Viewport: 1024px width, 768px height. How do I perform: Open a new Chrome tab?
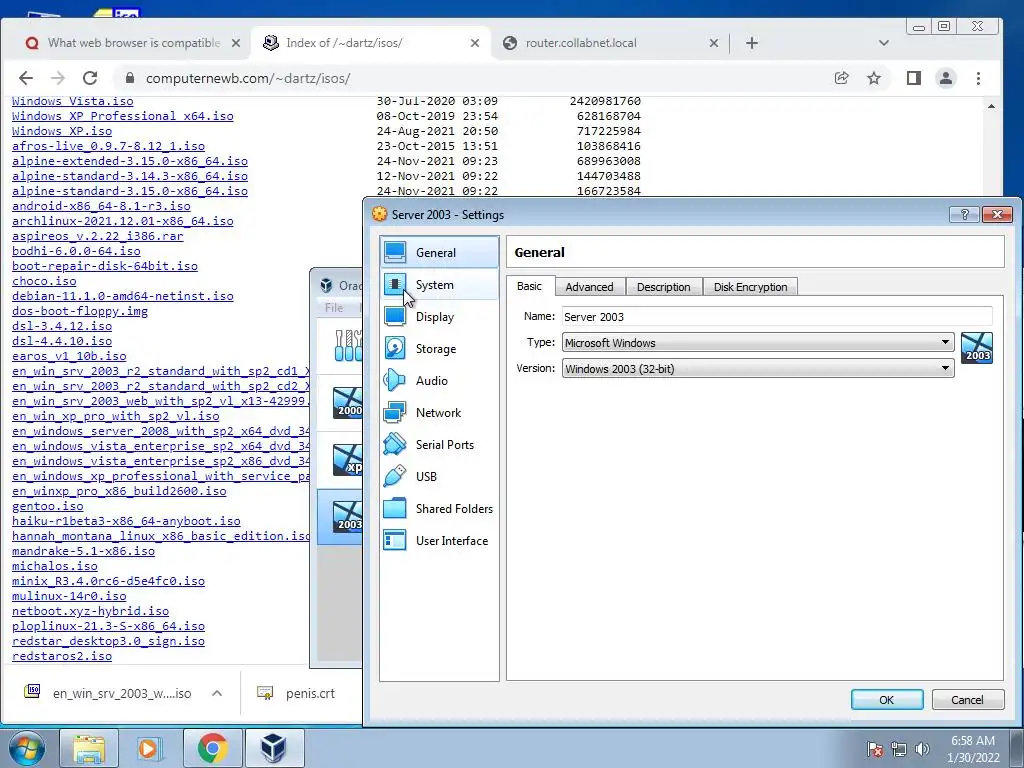pos(752,43)
